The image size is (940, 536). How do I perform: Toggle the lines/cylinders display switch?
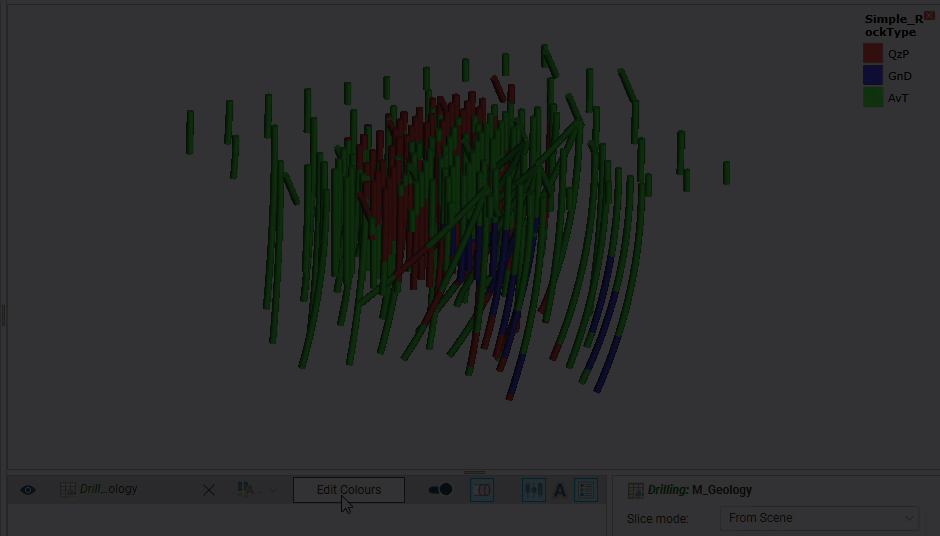click(x=440, y=490)
